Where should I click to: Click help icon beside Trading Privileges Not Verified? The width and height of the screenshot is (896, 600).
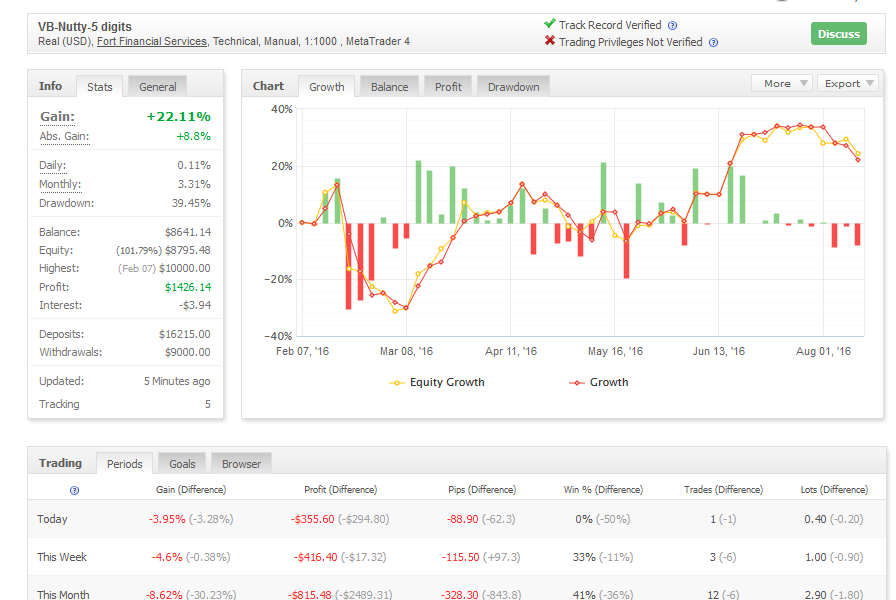click(x=713, y=43)
